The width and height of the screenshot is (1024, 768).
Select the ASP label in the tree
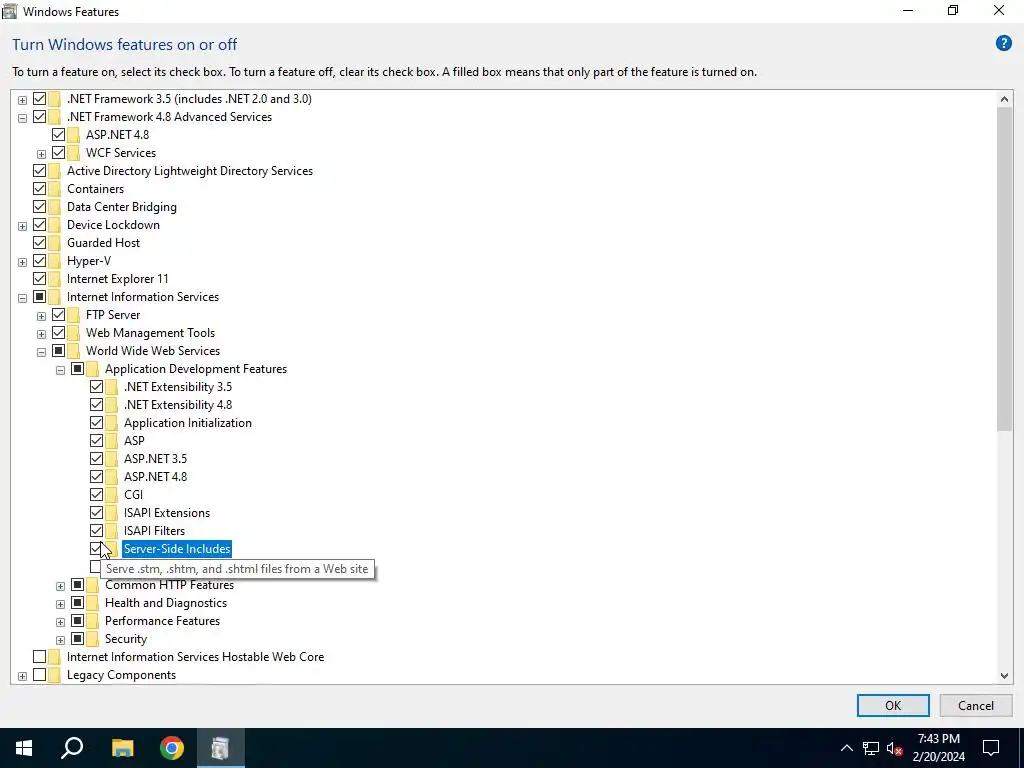coord(134,441)
